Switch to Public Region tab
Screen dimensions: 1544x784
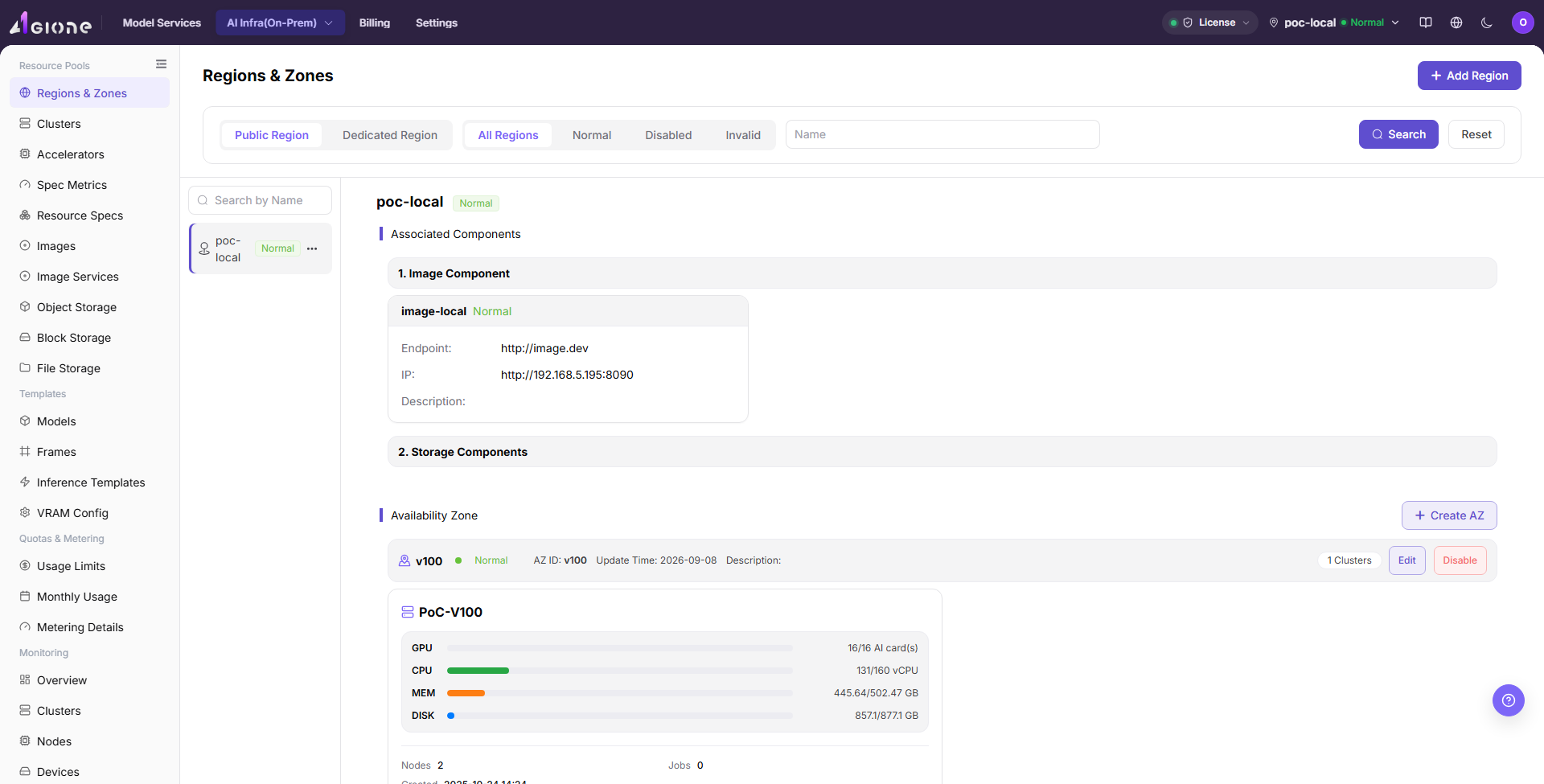pos(272,135)
